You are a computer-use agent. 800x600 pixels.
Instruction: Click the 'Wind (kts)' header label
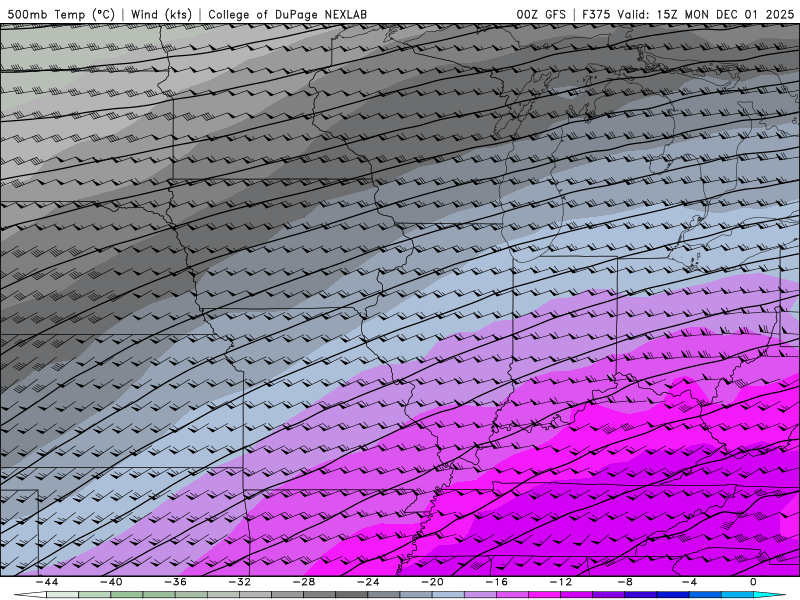pyautogui.click(x=161, y=14)
